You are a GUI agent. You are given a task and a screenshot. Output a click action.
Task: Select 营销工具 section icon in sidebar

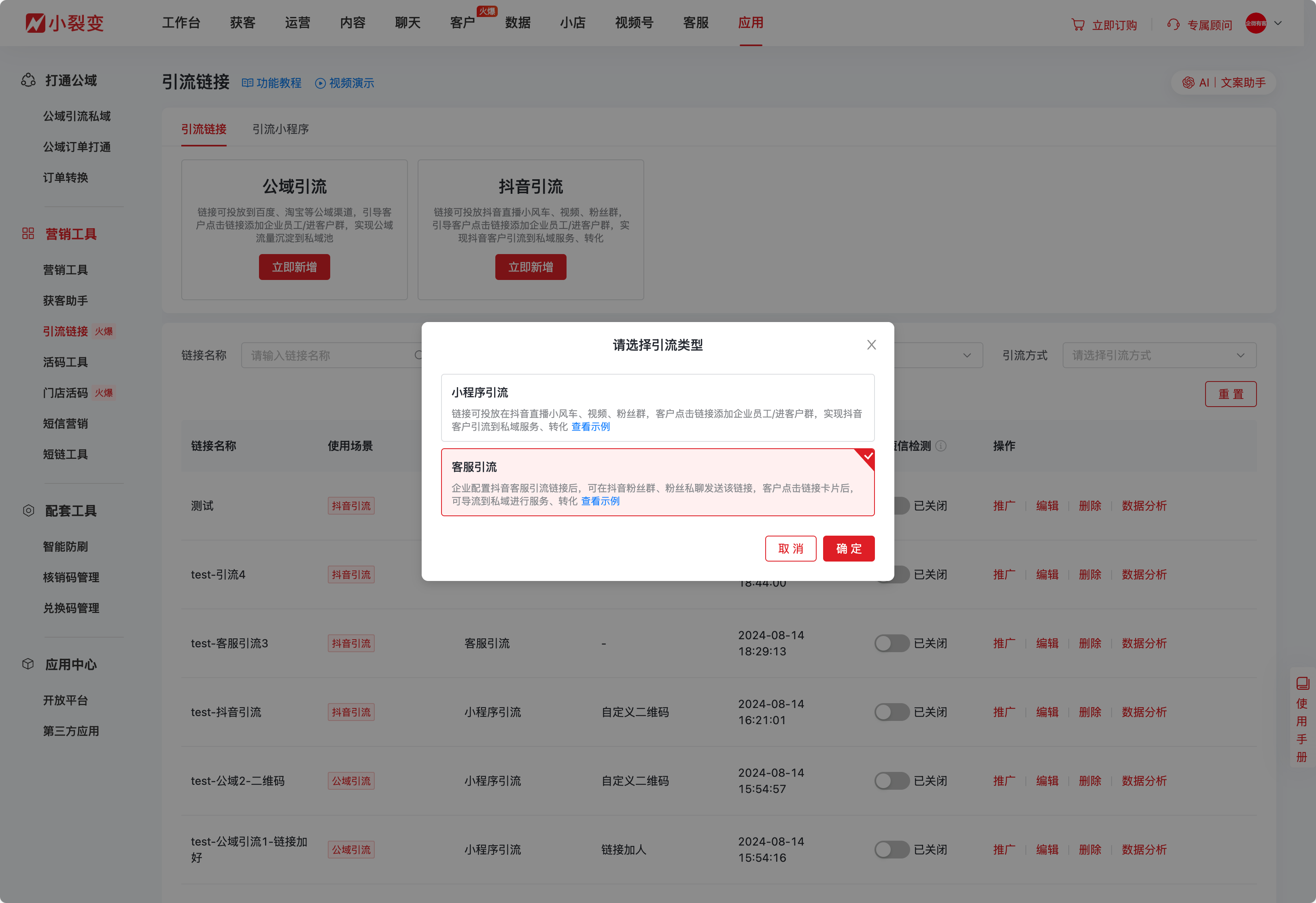pyautogui.click(x=28, y=233)
